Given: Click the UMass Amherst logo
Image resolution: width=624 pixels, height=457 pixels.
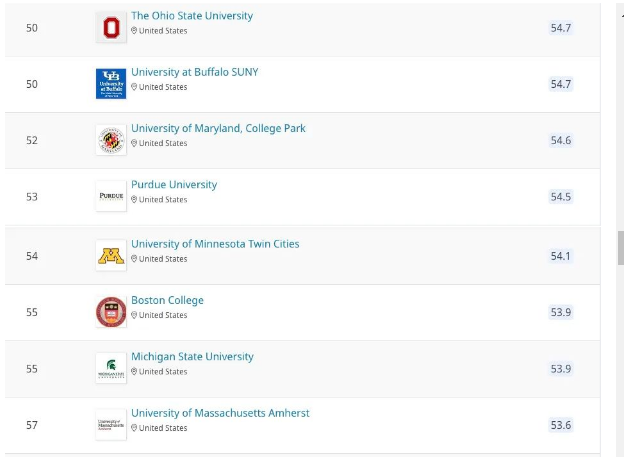Looking at the screenshot, I should point(111,425).
